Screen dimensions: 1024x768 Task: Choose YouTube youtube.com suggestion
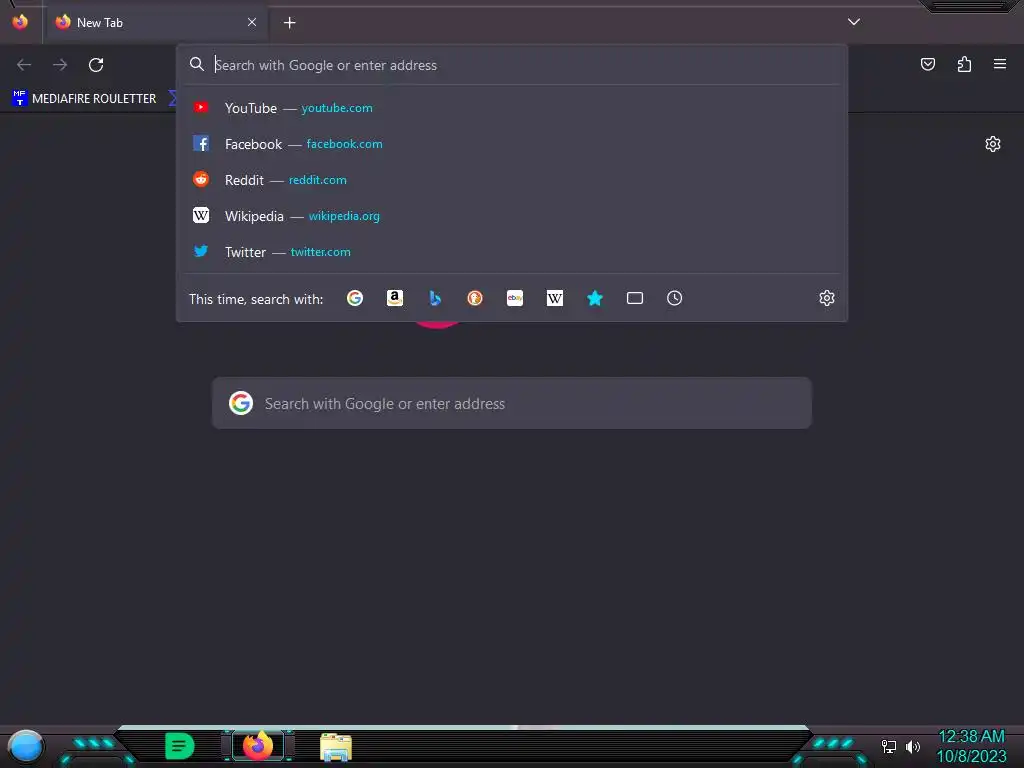coord(512,108)
